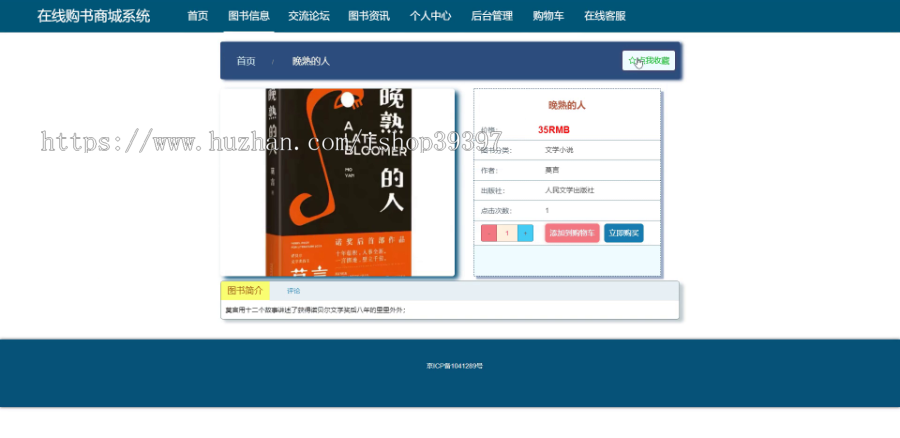Click the 京ICP备 footer text

454,366
